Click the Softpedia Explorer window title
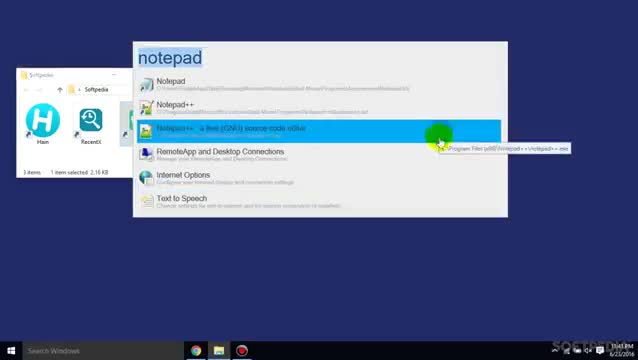The width and height of the screenshot is (638, 360). 41,75
